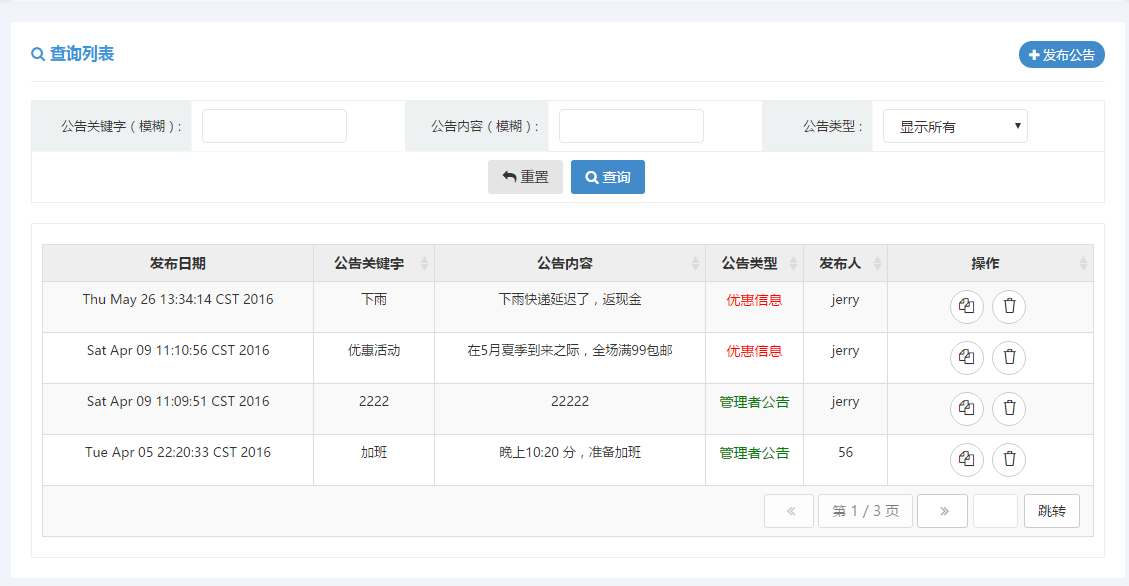The height and width of the screenshot is (586, 1129).
Task: Click the red 优惠信息 label in the 优惠活动 row
Action: [x=754, y=351]
